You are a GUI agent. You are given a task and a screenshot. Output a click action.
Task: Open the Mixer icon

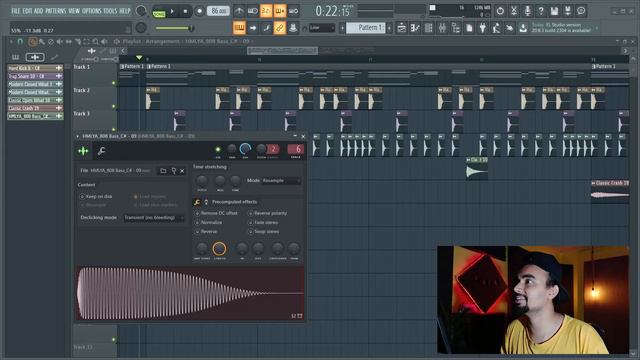[442, 28]
